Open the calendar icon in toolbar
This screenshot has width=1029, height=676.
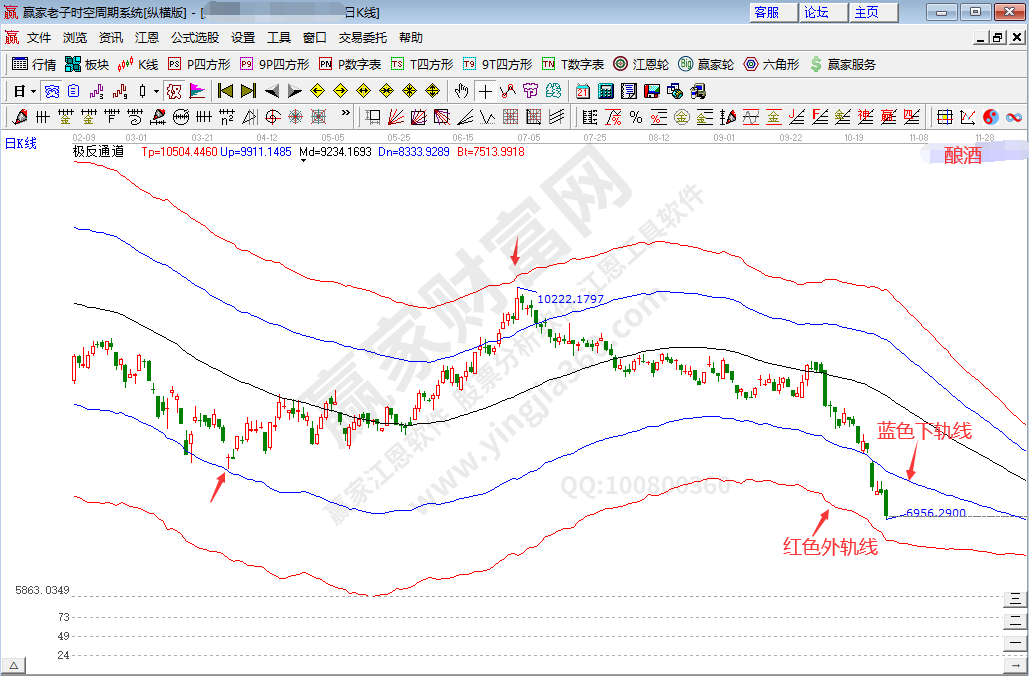coord(583,91)
